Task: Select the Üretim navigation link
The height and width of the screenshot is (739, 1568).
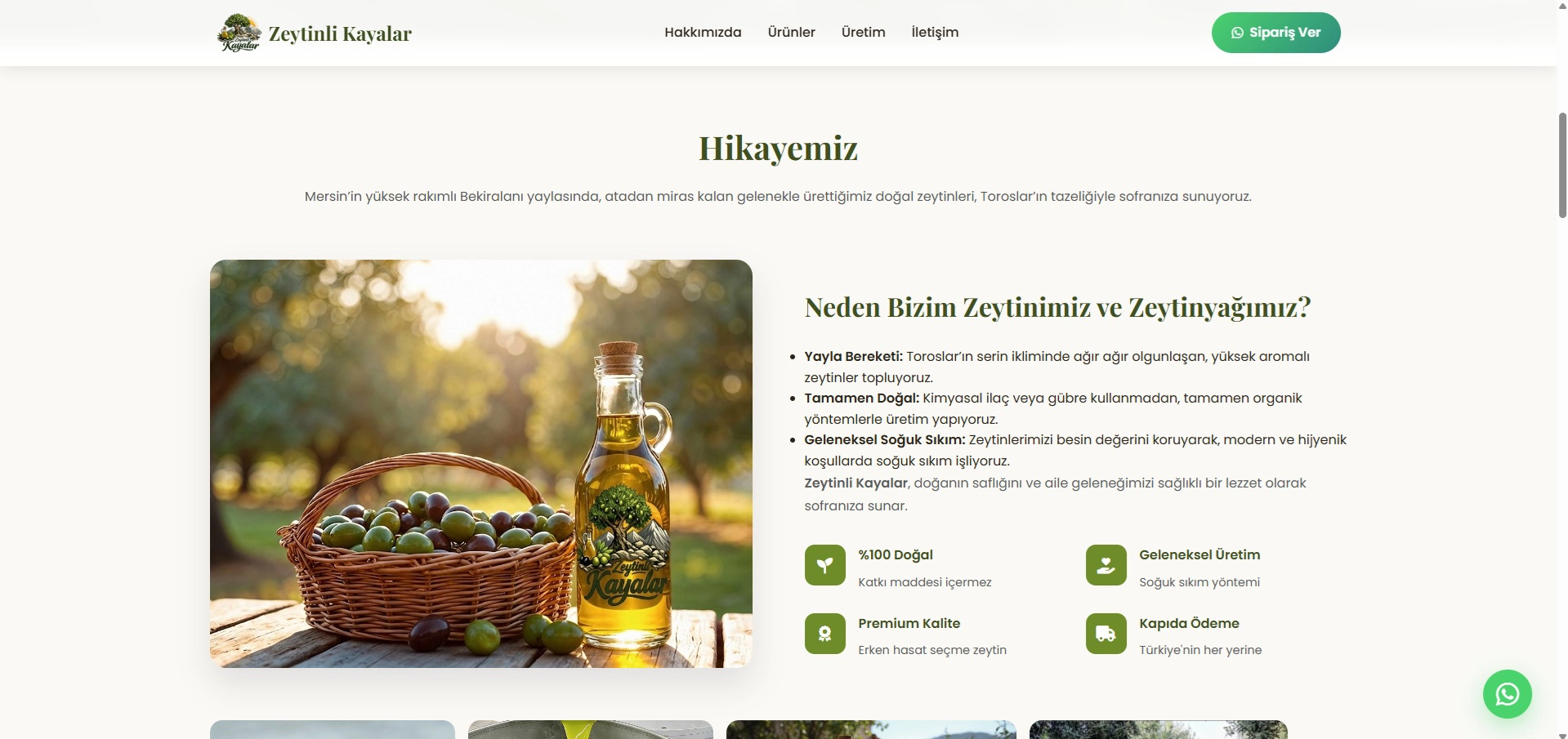Action: 862,33
